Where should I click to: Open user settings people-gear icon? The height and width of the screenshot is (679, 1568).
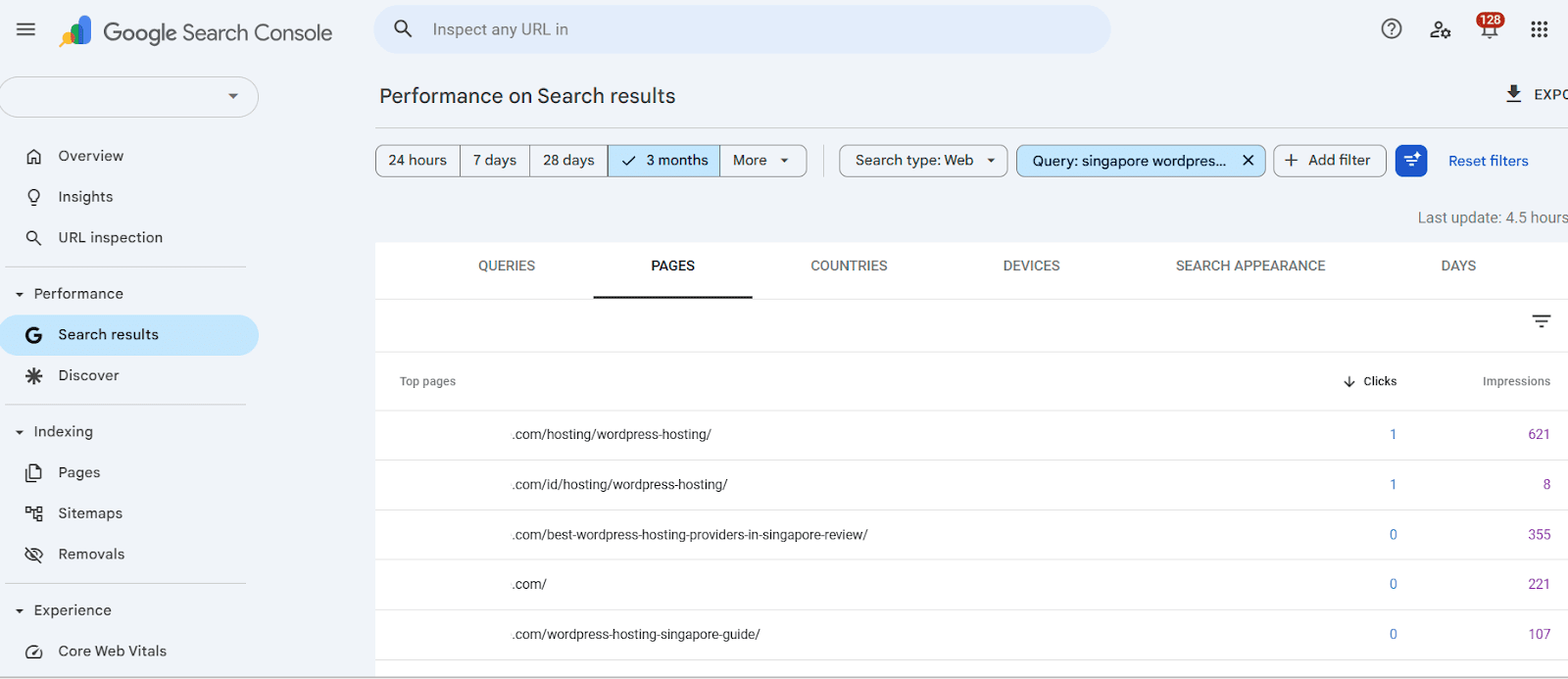pos(1441,29)
